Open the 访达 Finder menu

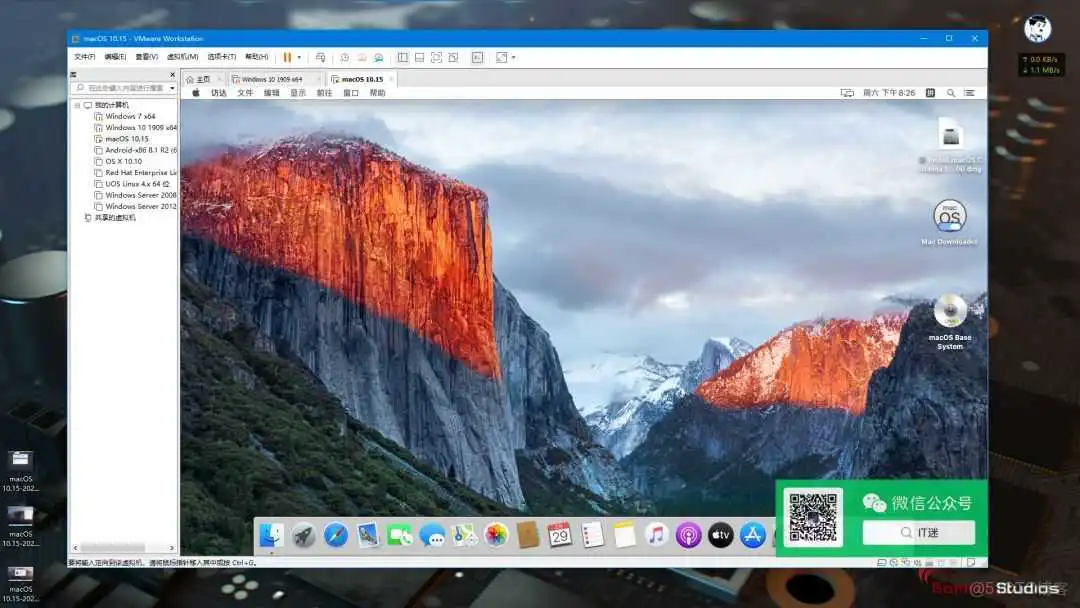219,93
